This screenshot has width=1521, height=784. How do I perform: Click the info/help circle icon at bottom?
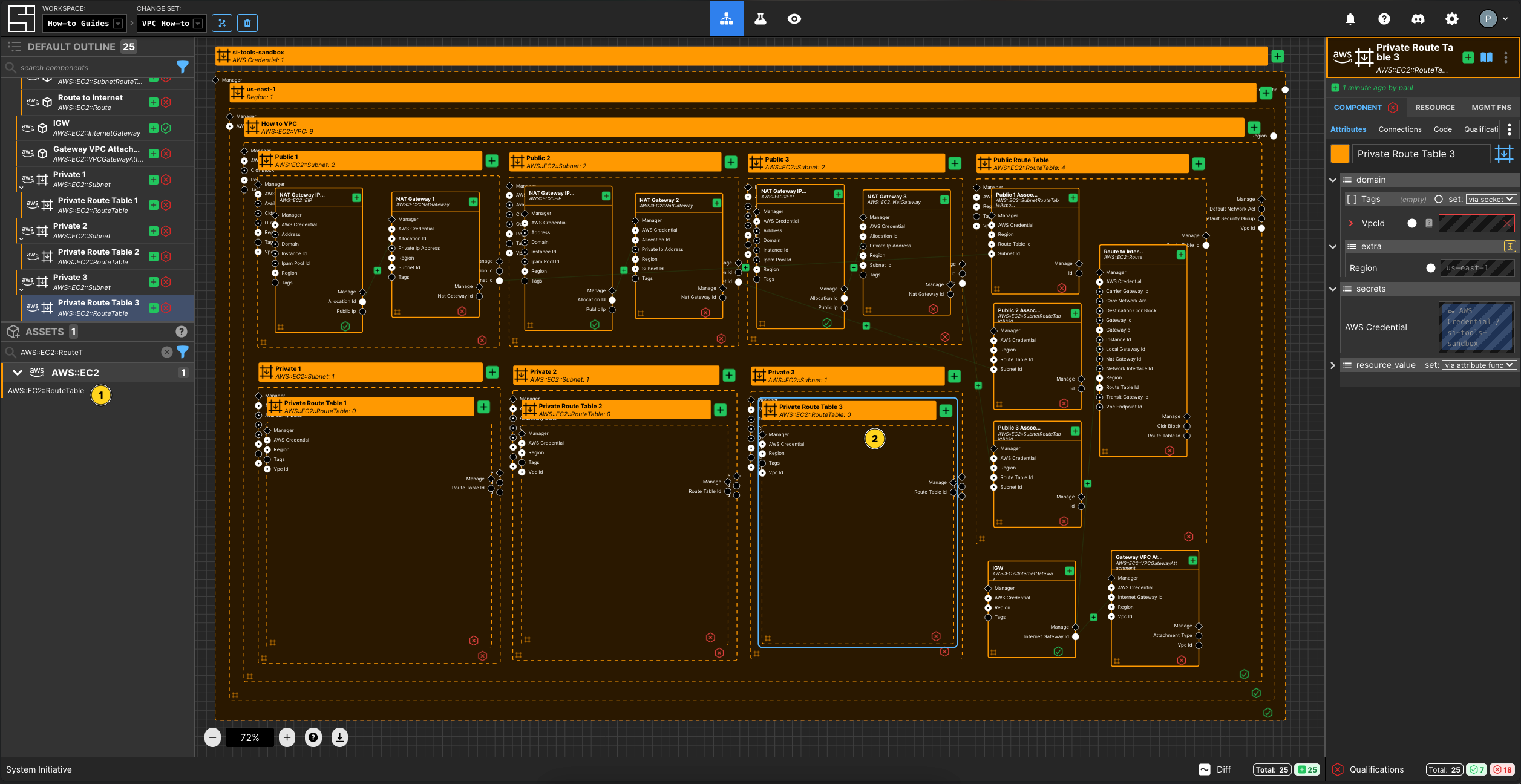pos(312,737)
